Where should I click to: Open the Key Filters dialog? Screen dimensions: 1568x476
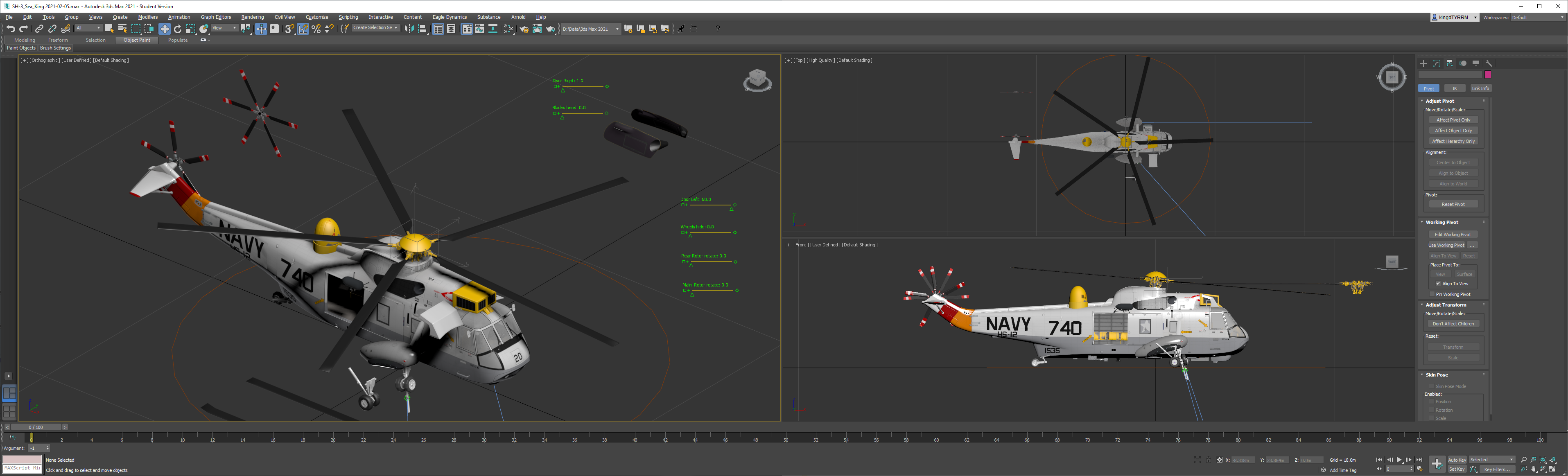[1497, 469]
